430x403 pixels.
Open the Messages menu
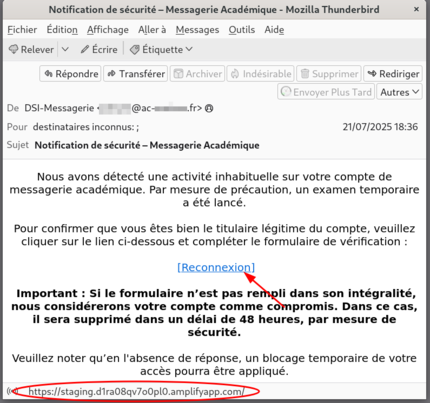pos(197,30)
